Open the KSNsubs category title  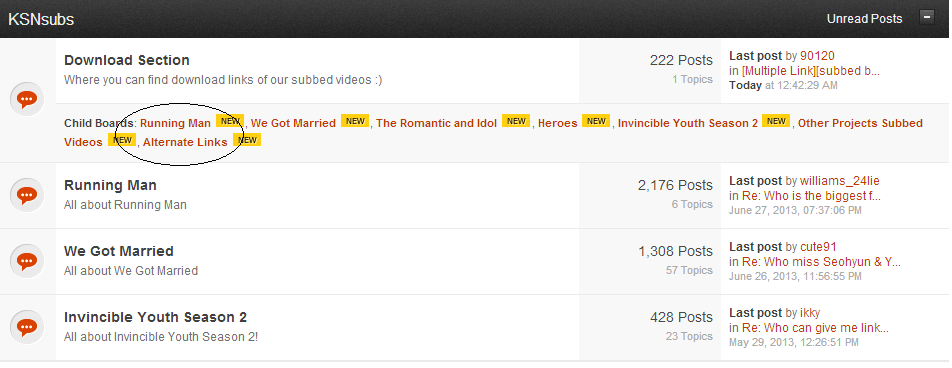click(x=41, y=19)
